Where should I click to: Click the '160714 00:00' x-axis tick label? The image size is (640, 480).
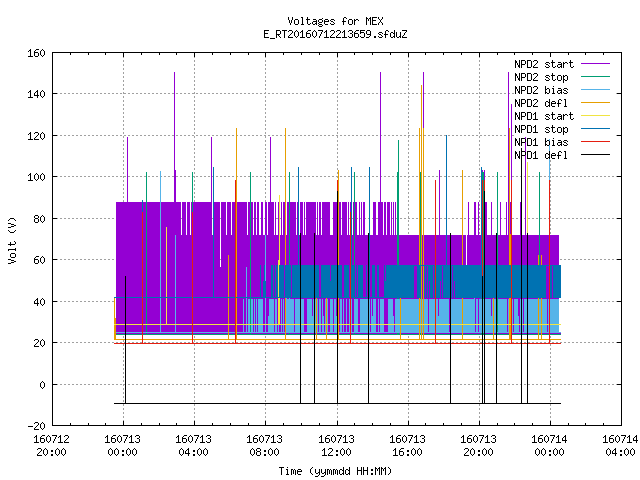[x=549, y=446]
